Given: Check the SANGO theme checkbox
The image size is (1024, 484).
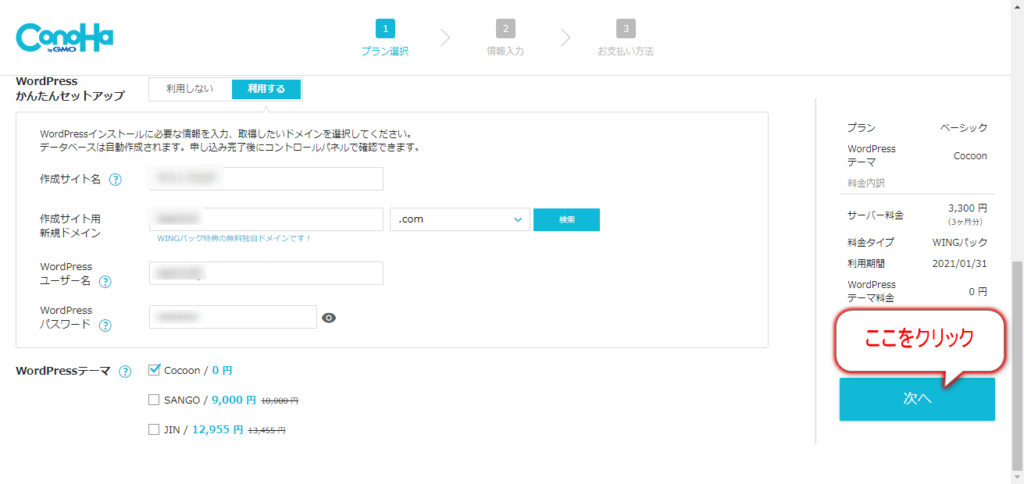Looking at the screenshot, I should tap(154, 400).
